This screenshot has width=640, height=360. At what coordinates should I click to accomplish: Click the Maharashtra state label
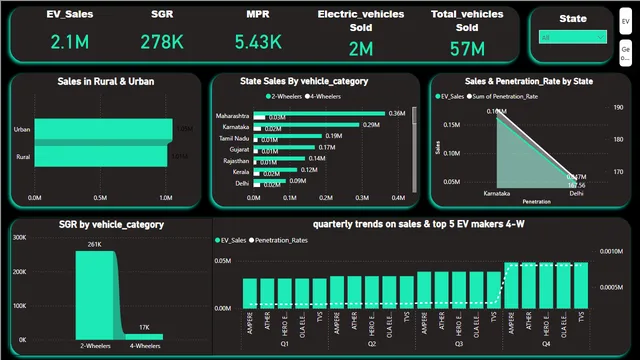pos(232,116)
